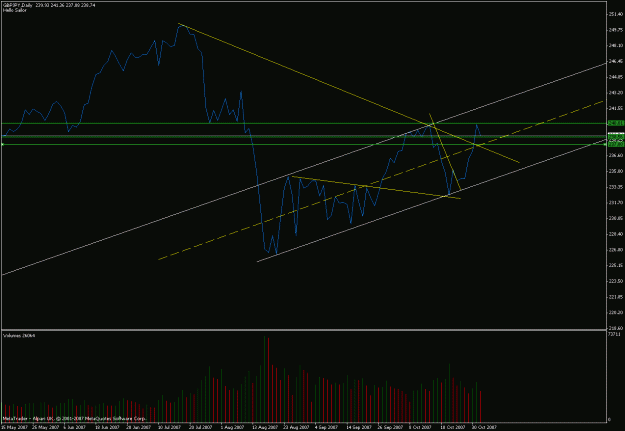Click the 18 Oct 2007 date label
The width and height of the screenshot is (625, 431).
pos(452,427)
